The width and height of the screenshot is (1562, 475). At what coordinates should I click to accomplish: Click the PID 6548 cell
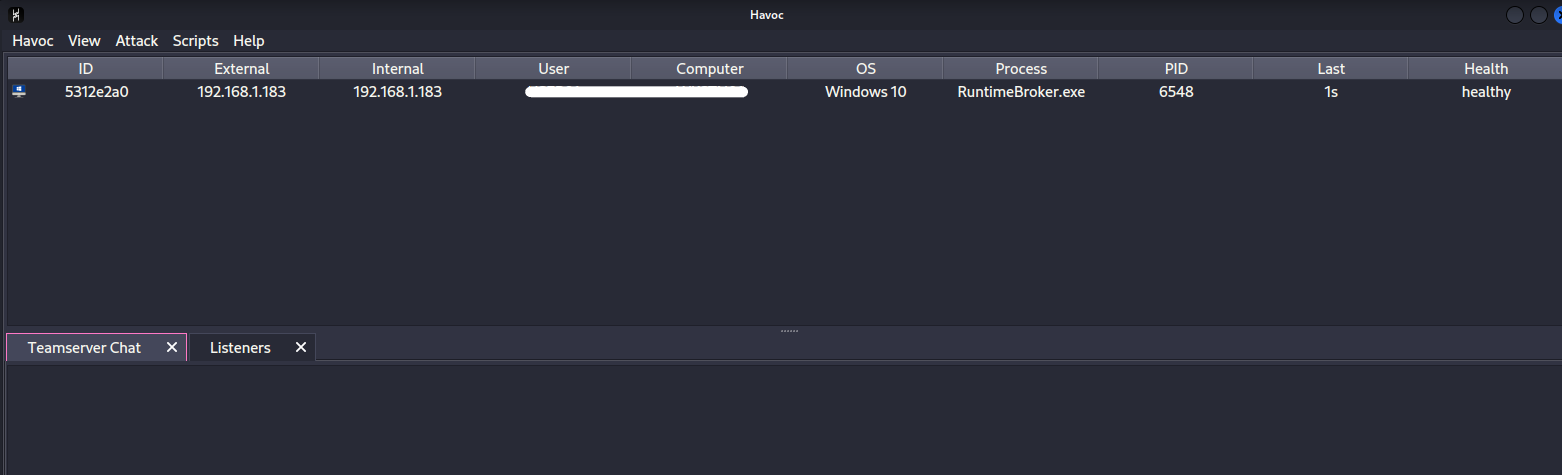point(1176,92)
